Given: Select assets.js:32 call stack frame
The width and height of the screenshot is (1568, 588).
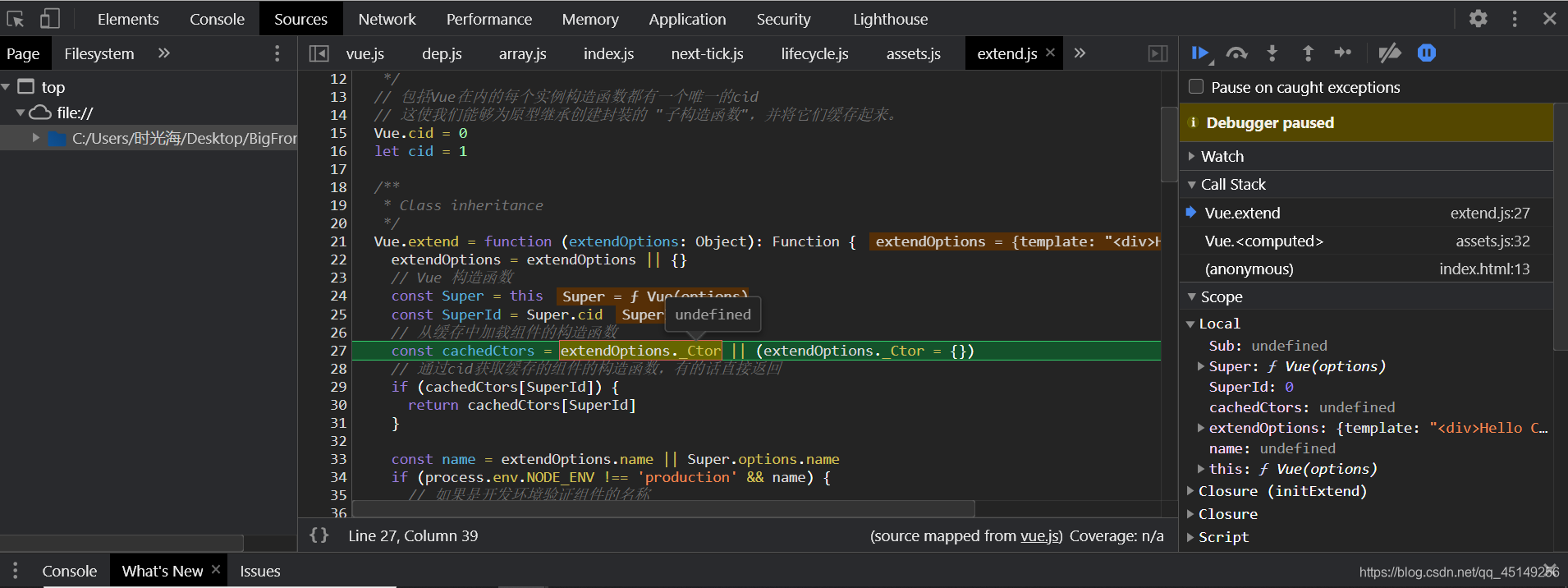Looking at the screenshot, I should (x=1366, y=241).
